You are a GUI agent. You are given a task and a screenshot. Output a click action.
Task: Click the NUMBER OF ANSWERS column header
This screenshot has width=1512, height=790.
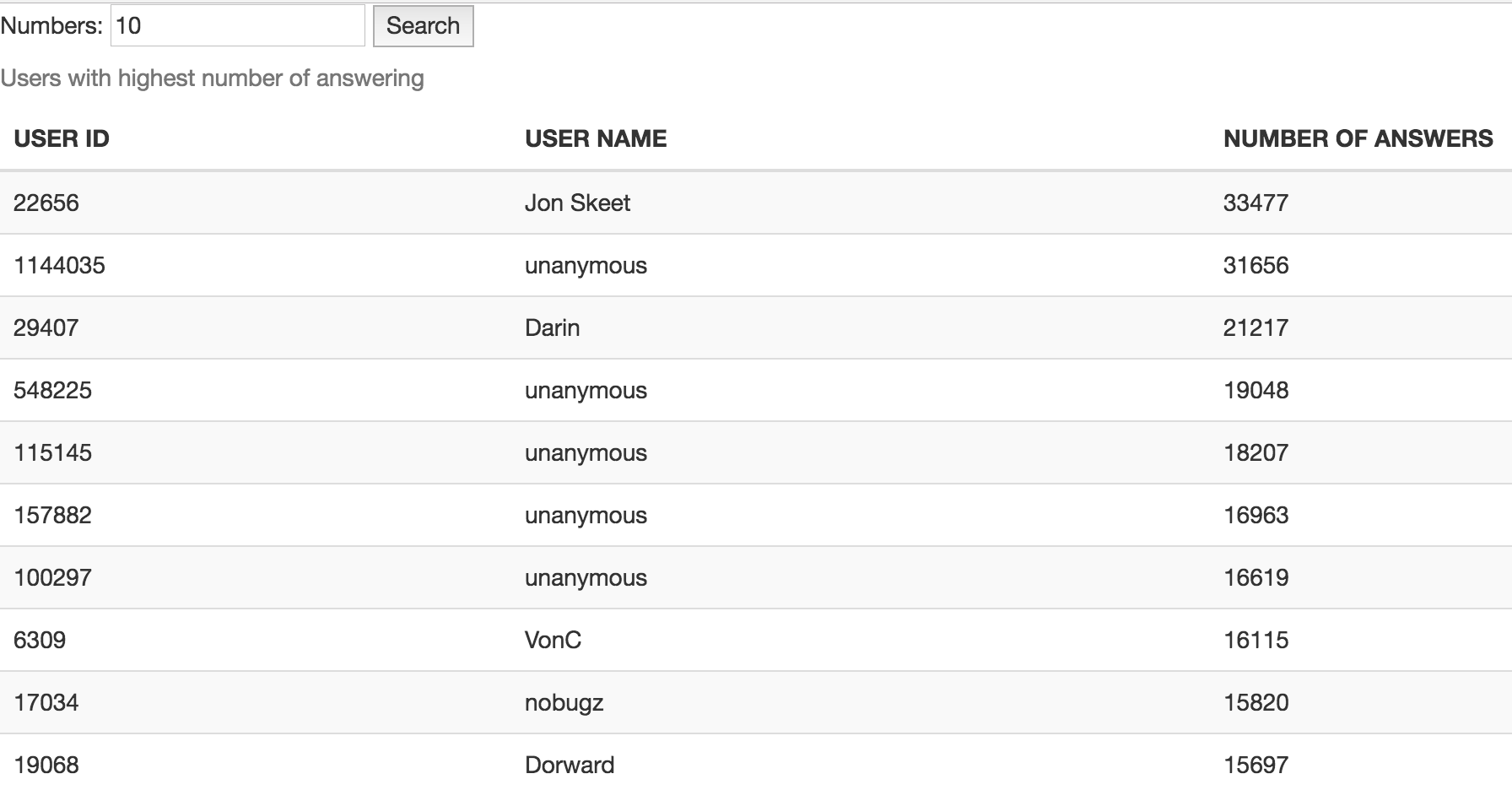1358,138
